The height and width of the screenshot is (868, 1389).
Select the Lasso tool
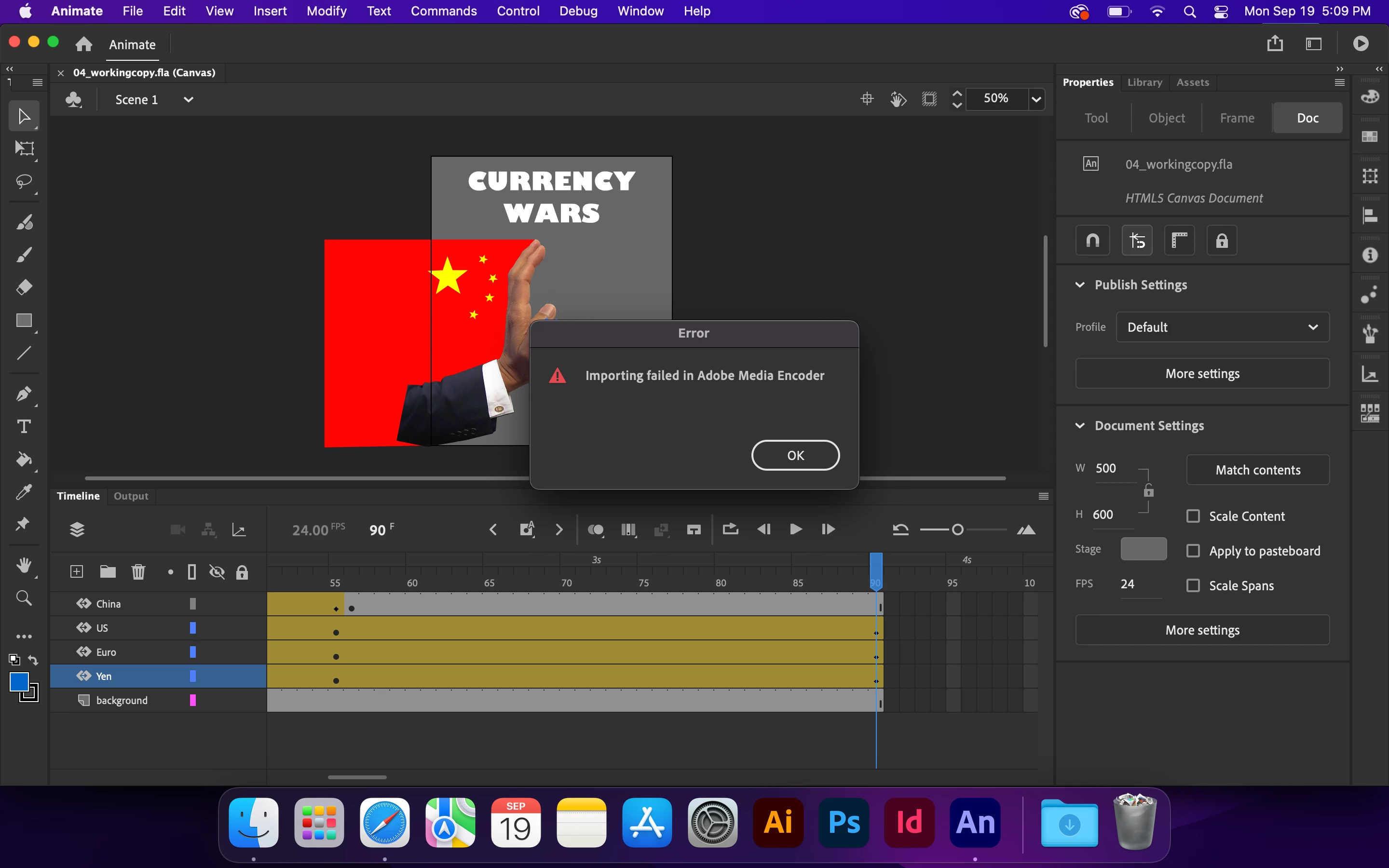(x=24, y=182)
